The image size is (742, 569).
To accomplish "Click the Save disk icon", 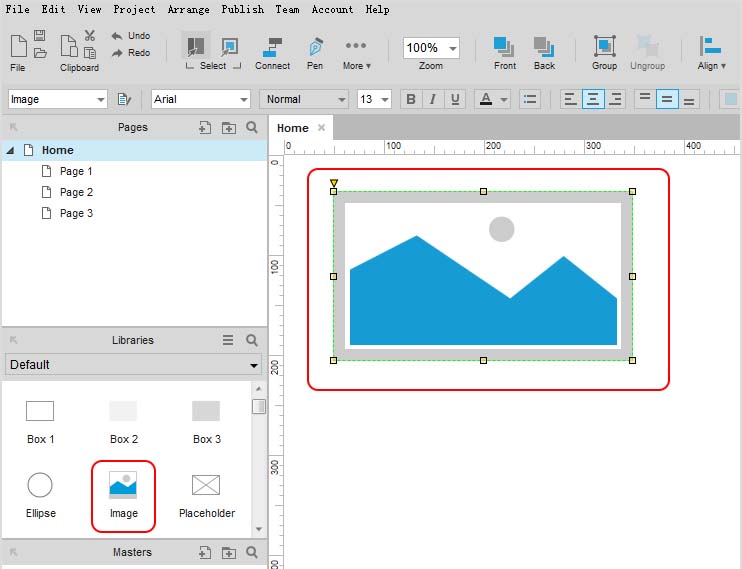I will coord(40,36).
